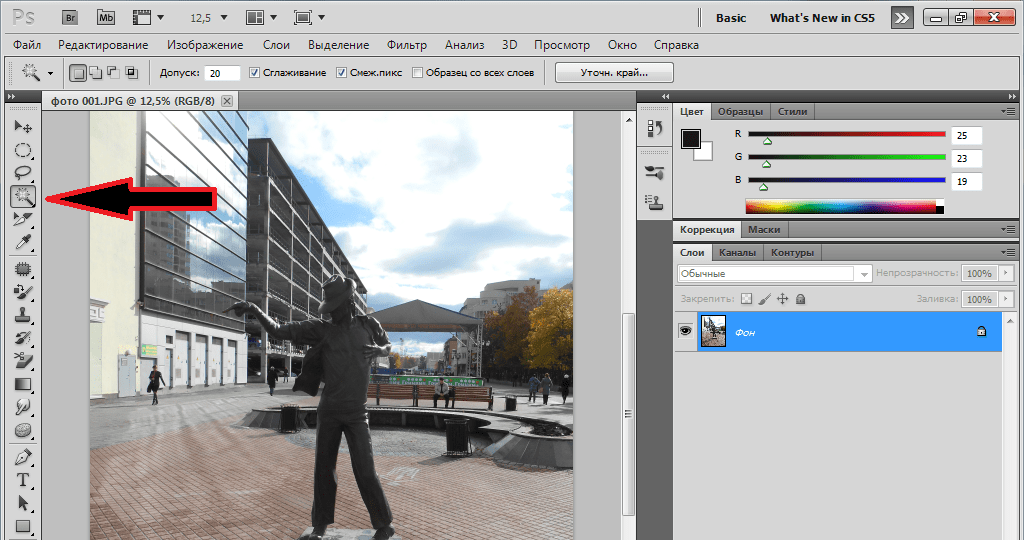Screen dimensions: 1024x540
Task: Disable the Смеж.пикс checkbox
Action: [x=342, y=73]
